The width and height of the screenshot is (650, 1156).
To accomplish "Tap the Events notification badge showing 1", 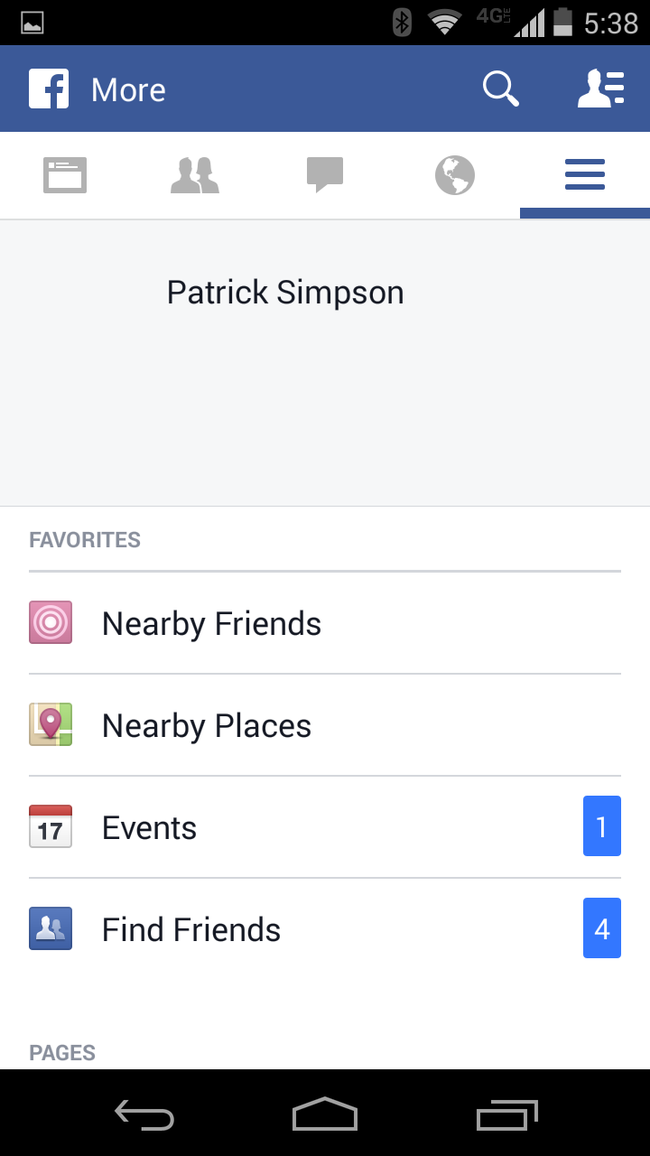I will tap(602, 826).
